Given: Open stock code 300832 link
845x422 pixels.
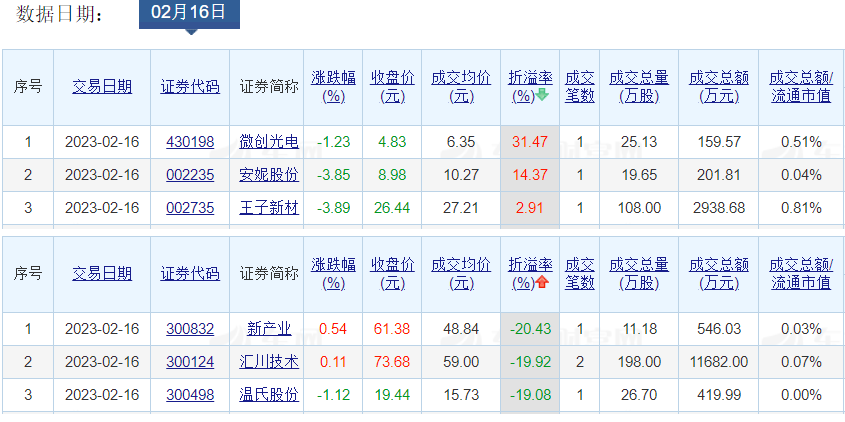Looking at the screenshot, I should [x=190, y=329].
